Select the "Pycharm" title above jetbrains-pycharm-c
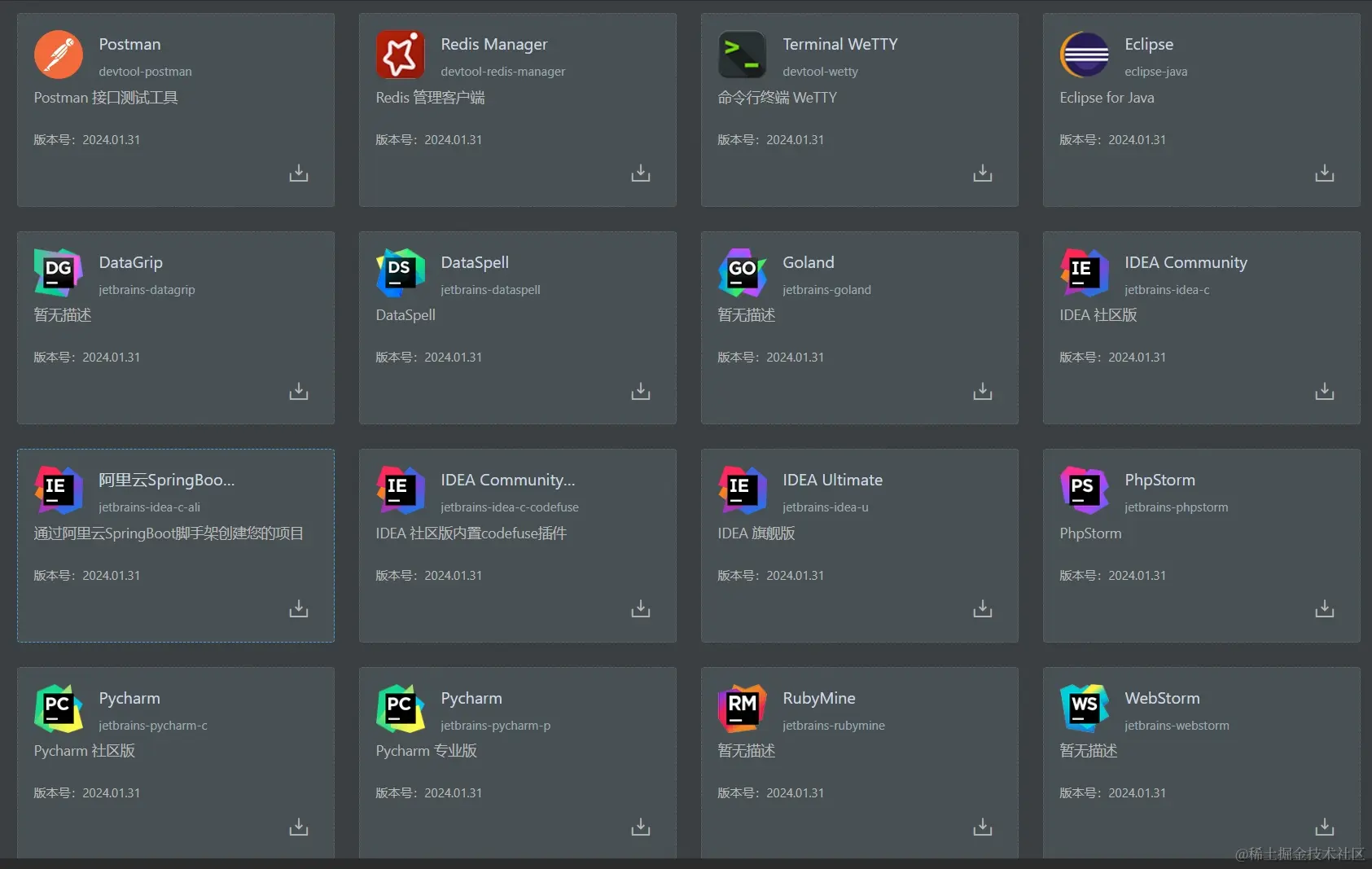This screenshot has height=869, width=1372. coord(129,698)
